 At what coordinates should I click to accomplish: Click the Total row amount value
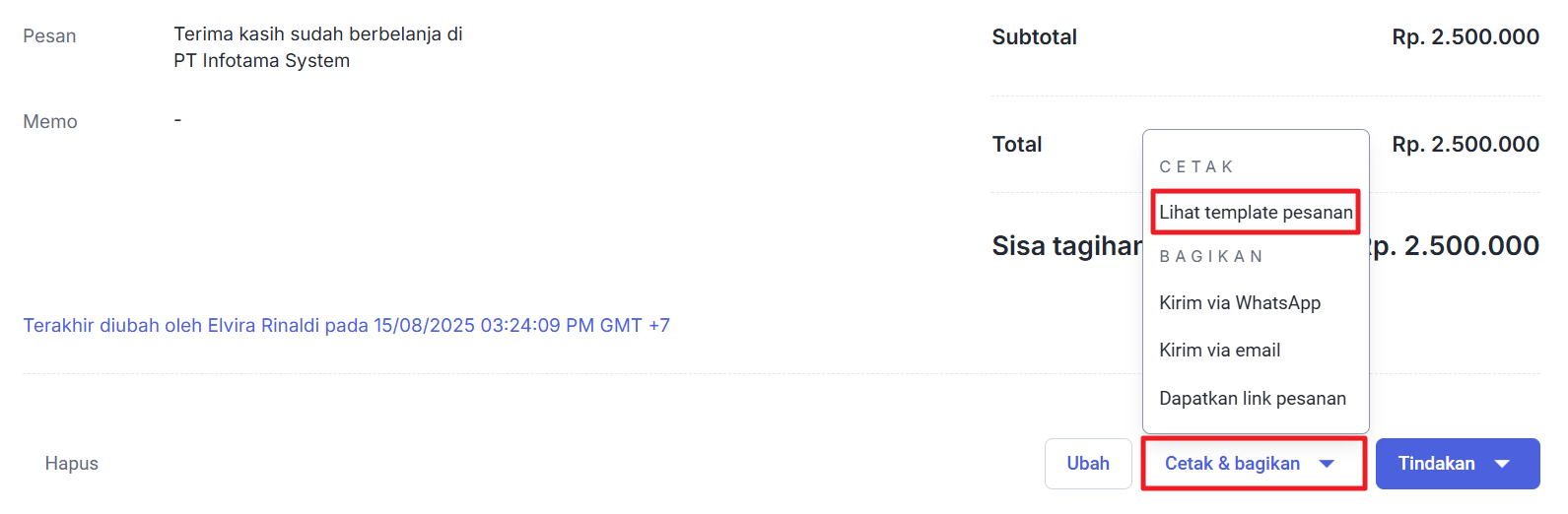pos(1465,145)
